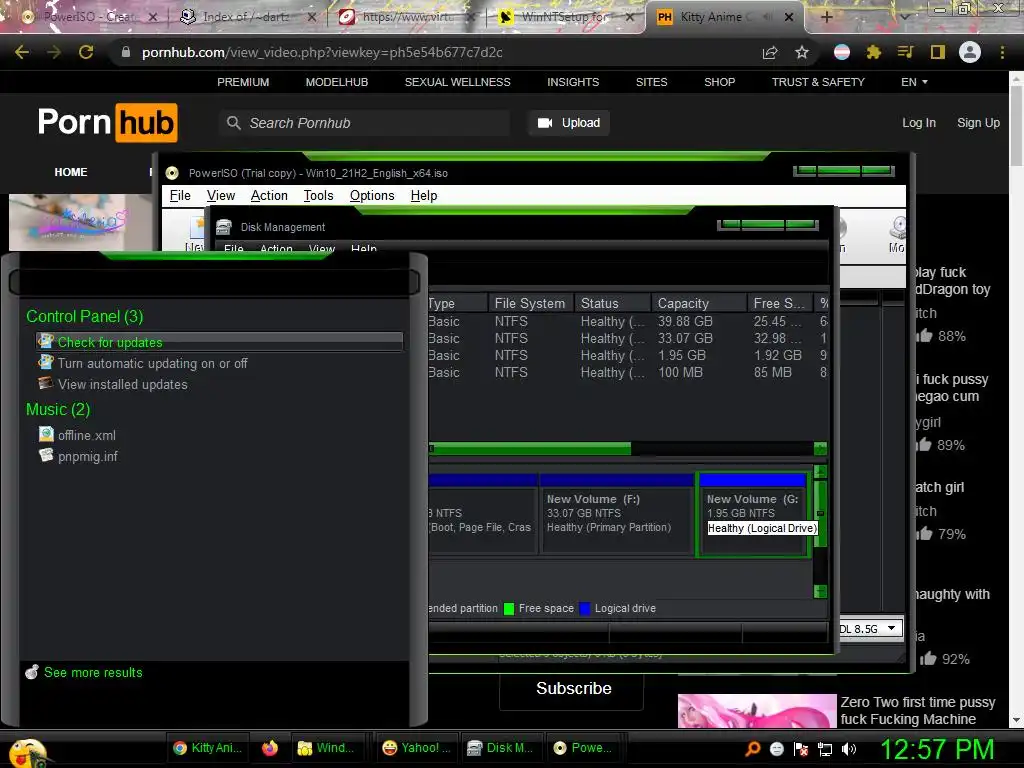1024x768 pixels.
Task: Open the media control toolbar icon
Action: [906, 52]
